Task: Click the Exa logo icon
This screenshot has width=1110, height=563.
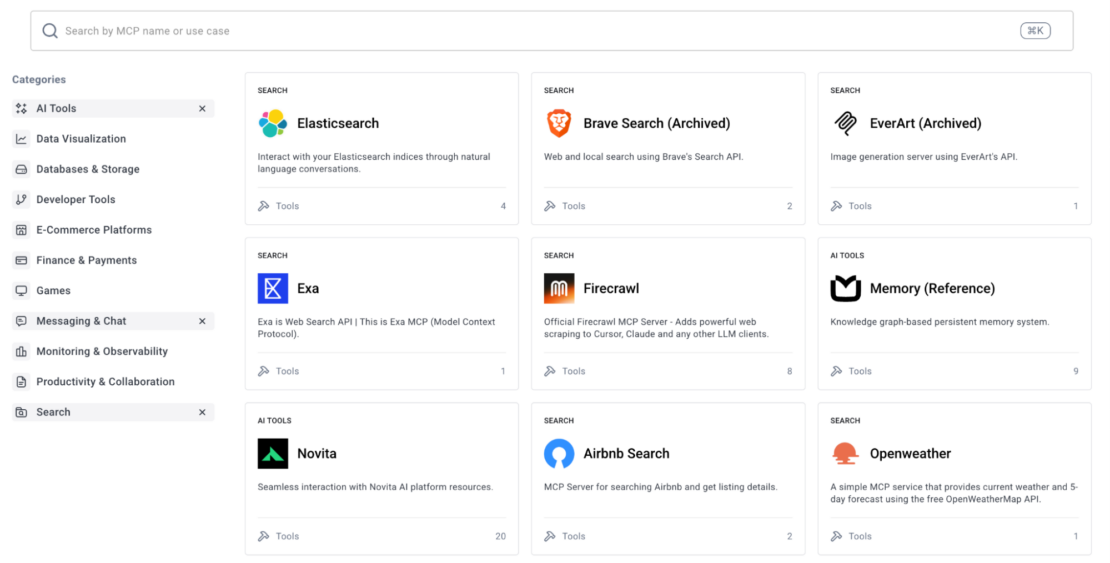Action: pos(273,288)
